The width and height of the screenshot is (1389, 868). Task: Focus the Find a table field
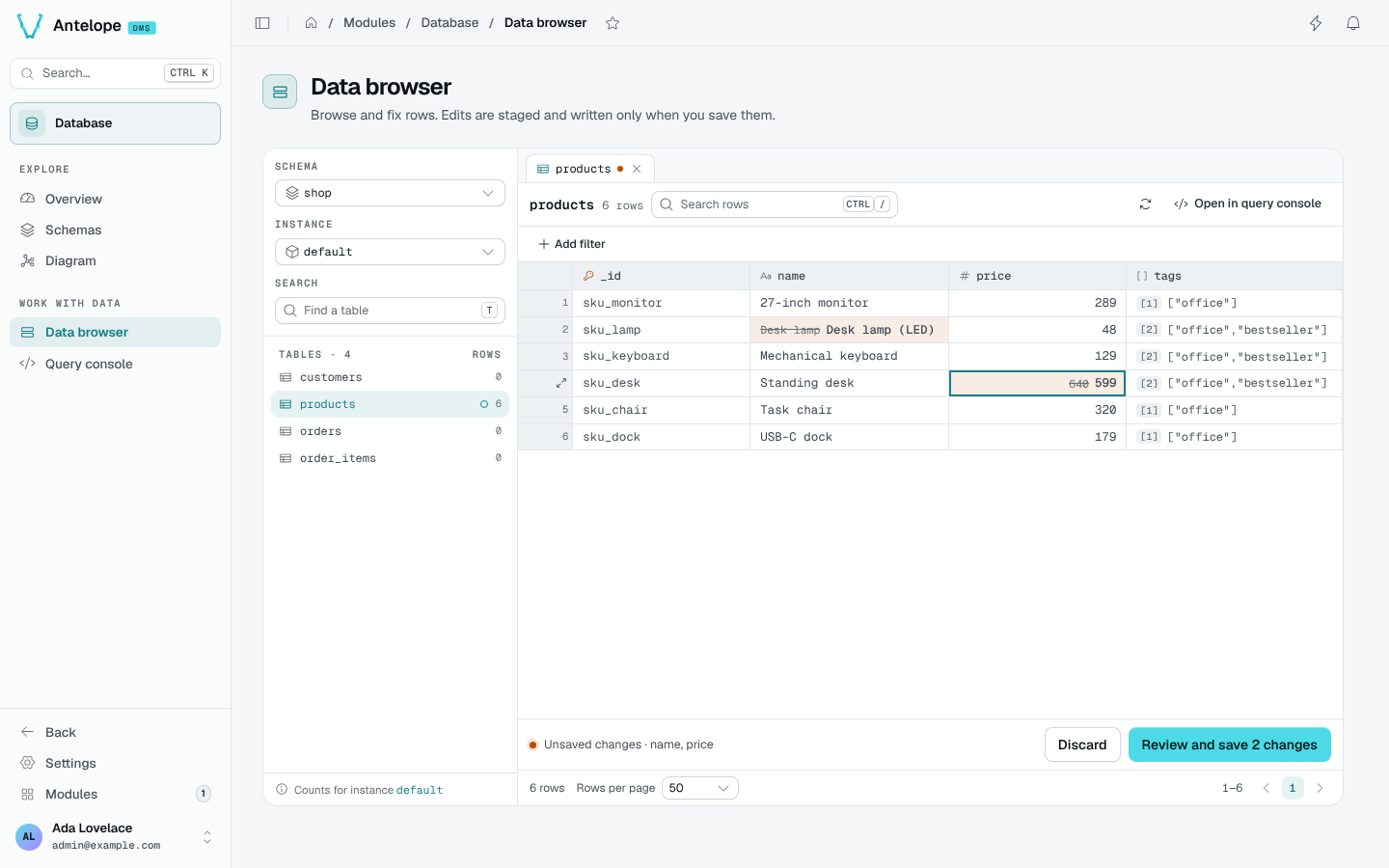[x=390, y=311]
